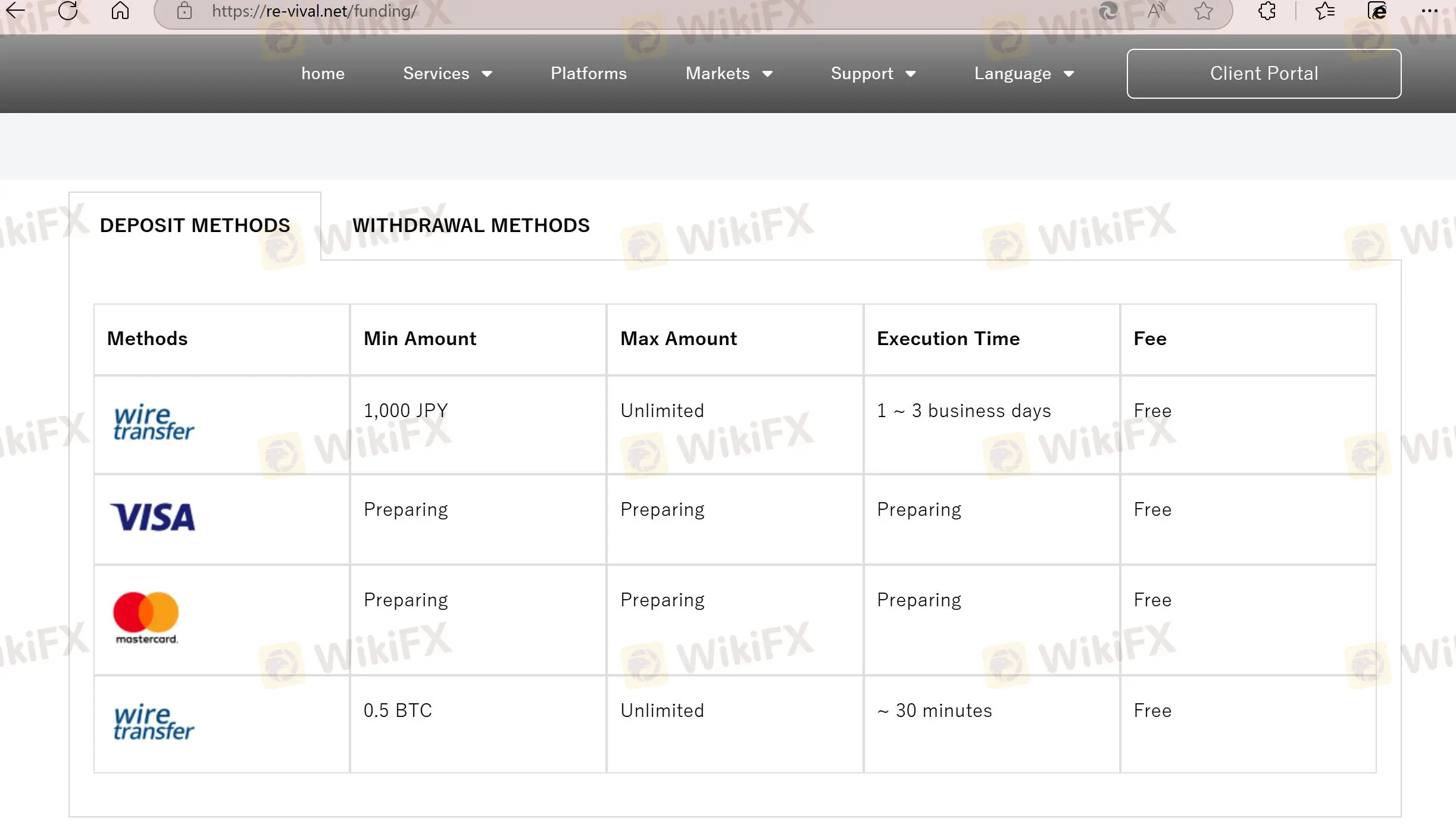The image size is (1456, 827).
Task: Click the VISA logo in table
Action: point(153,516)
